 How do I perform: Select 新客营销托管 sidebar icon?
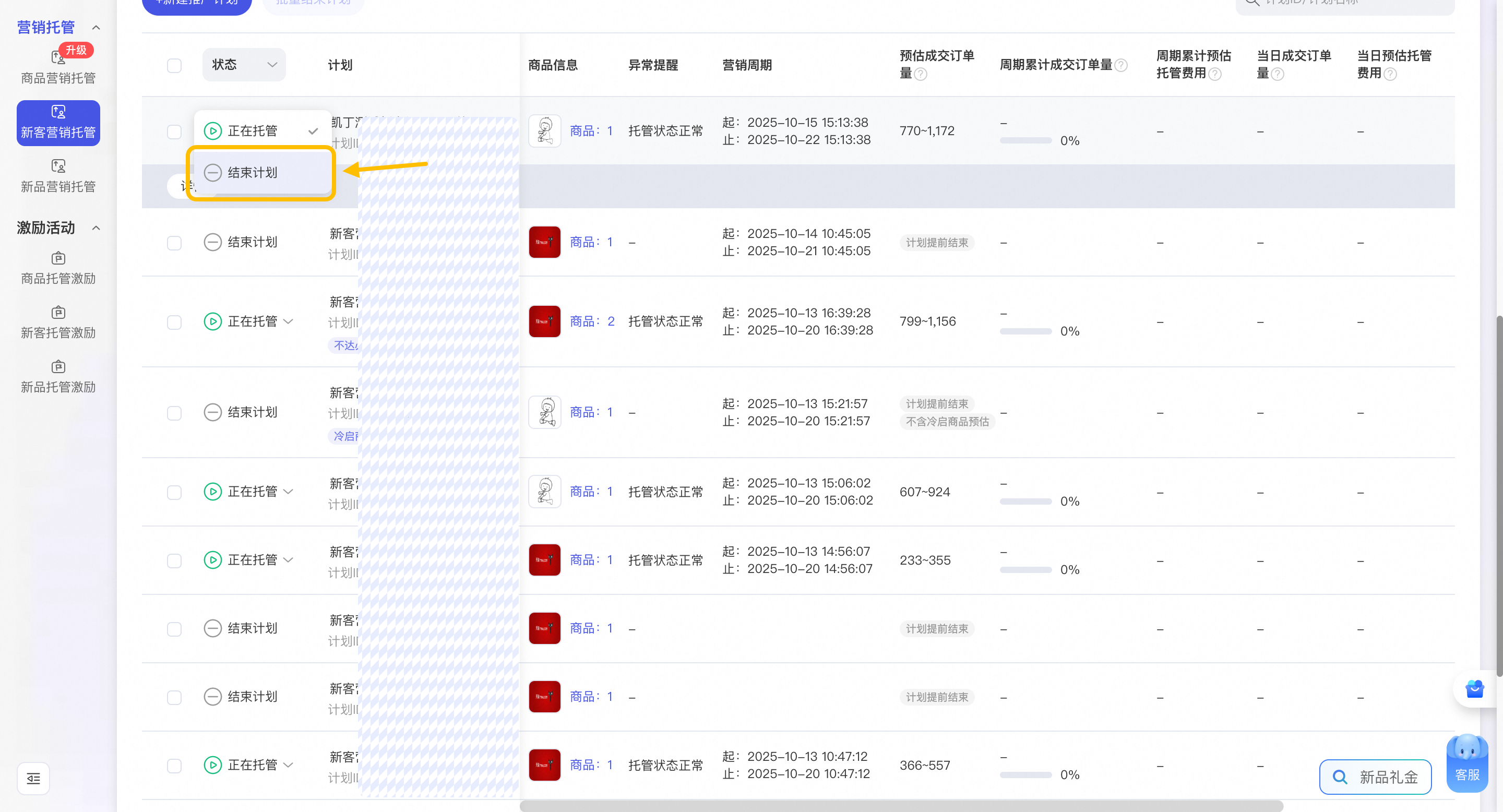[58, 112]
